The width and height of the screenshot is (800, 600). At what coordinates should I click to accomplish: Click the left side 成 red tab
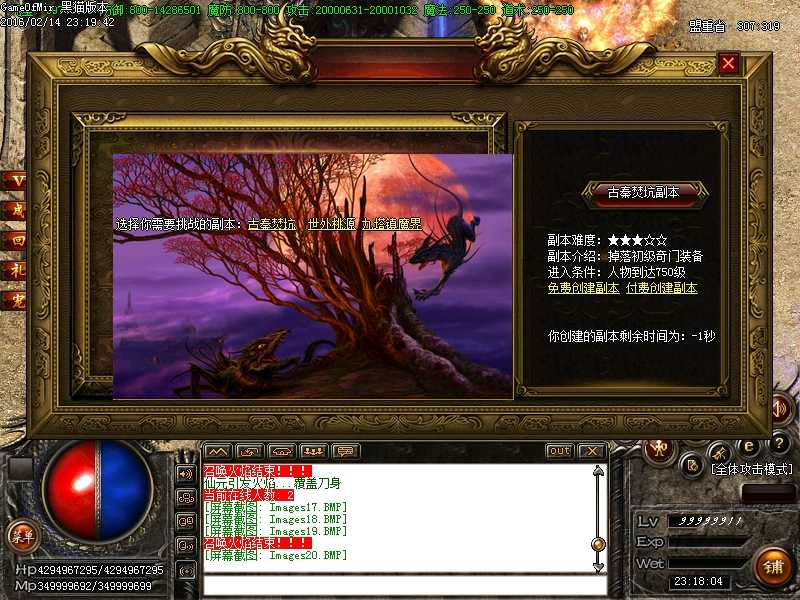14,210
